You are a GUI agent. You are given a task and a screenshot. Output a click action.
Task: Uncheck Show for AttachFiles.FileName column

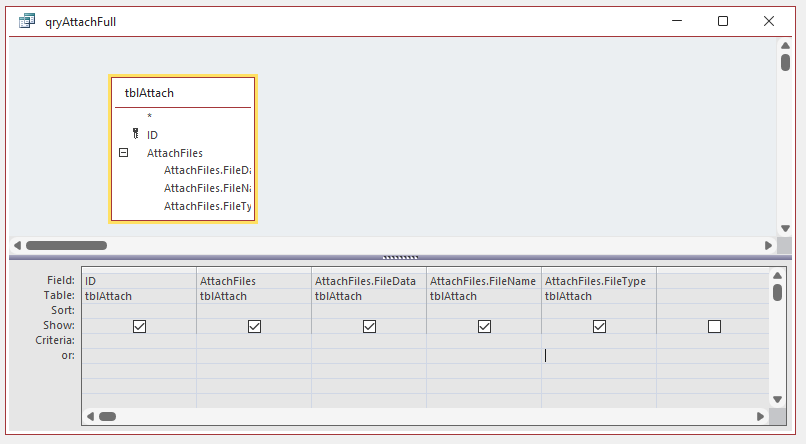(484, 326)
